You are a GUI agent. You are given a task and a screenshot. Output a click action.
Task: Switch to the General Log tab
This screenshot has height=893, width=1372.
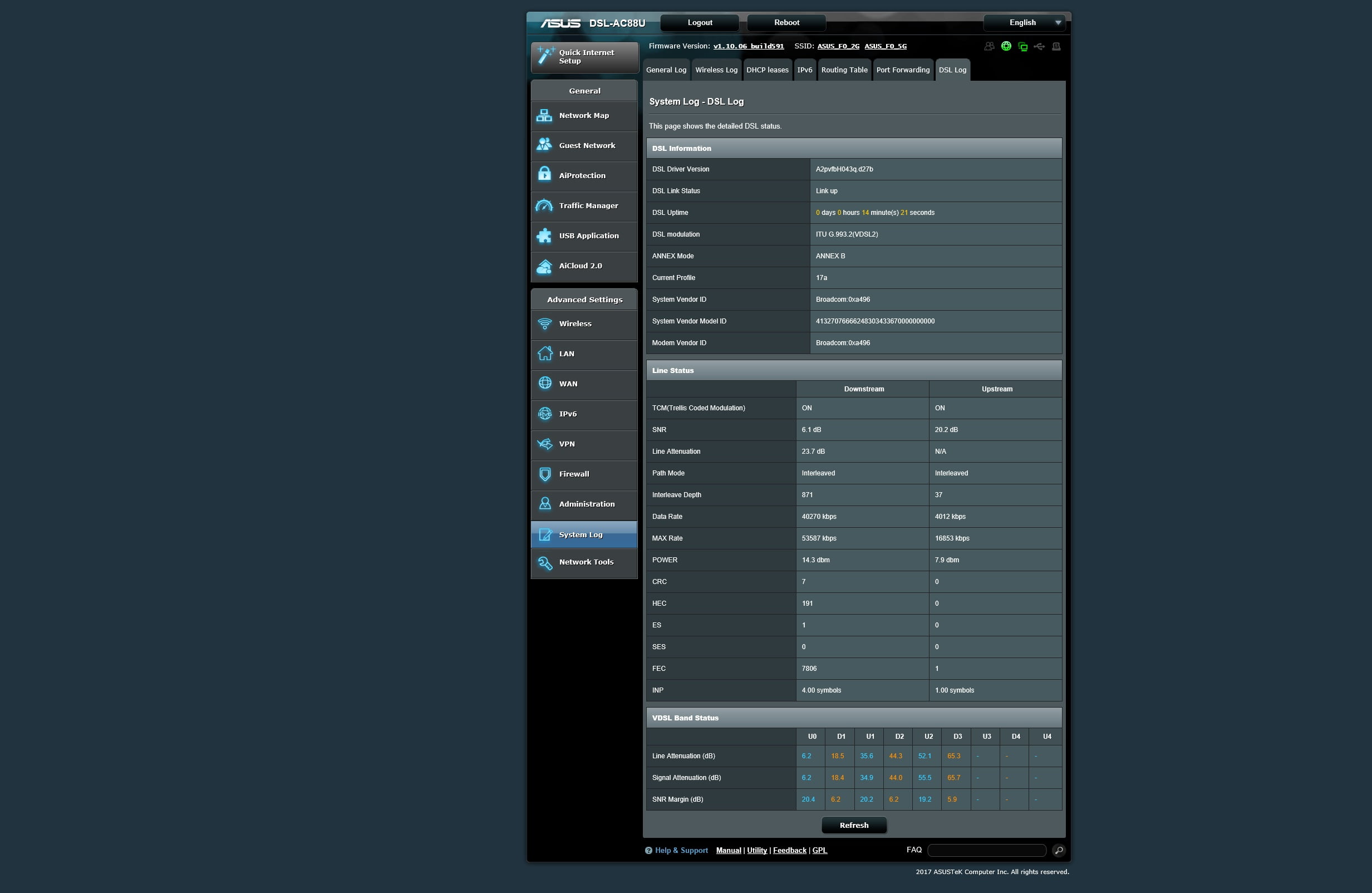pyautogui.click(x=666, y=70)
